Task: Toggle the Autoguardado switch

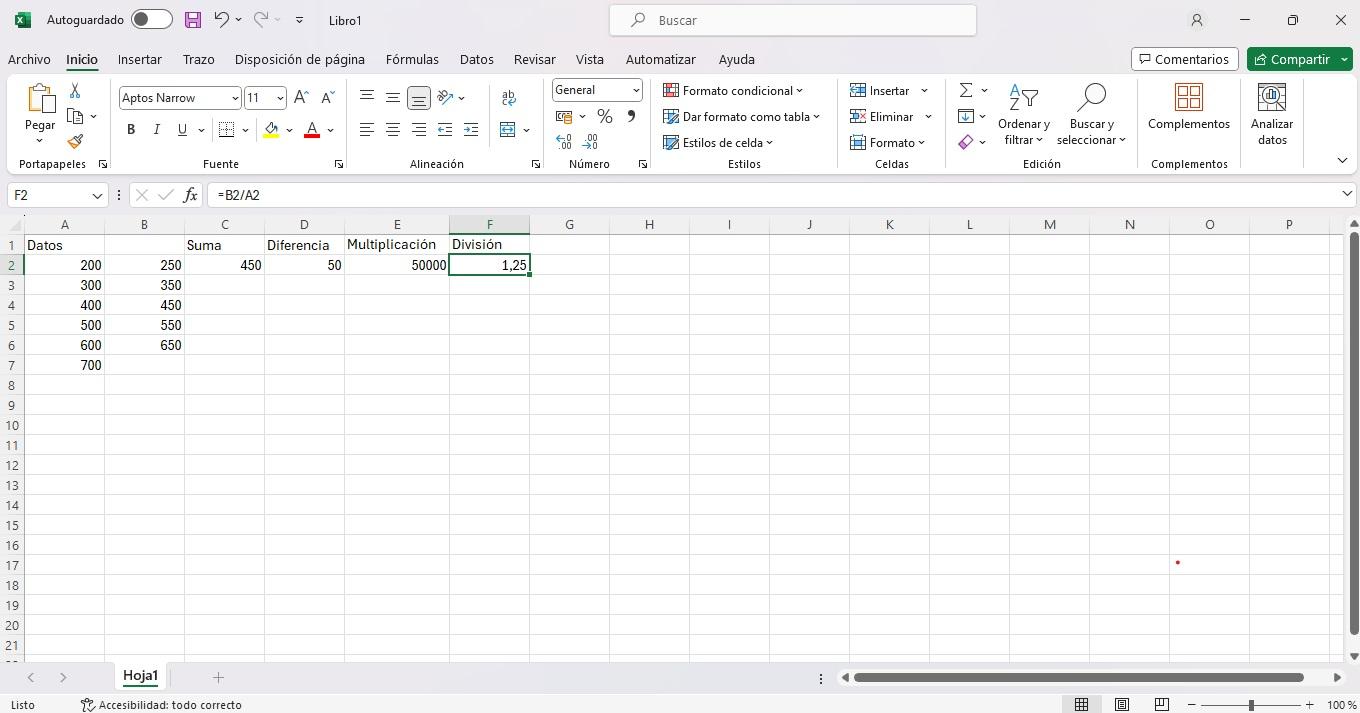Action: point(151,20)
